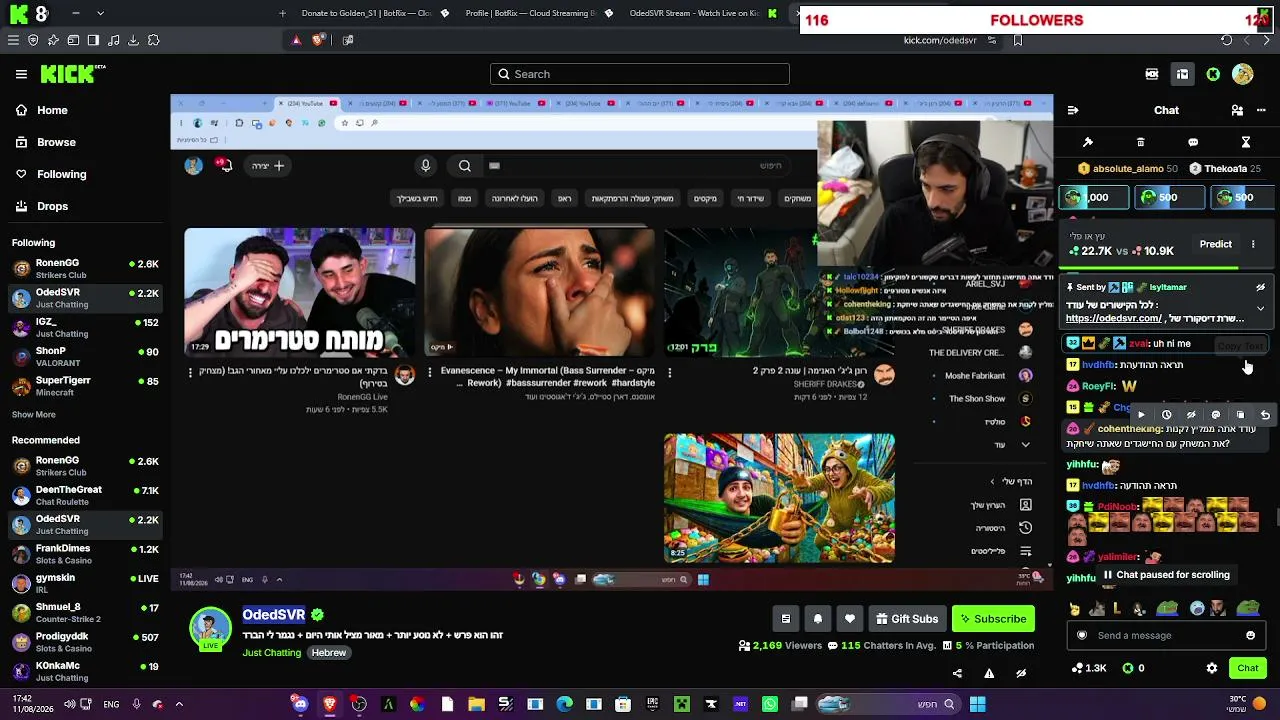Viewport: 1280px width, 720px height.
Task: Open chat settings gear
Action: [x=1212, y=668]
